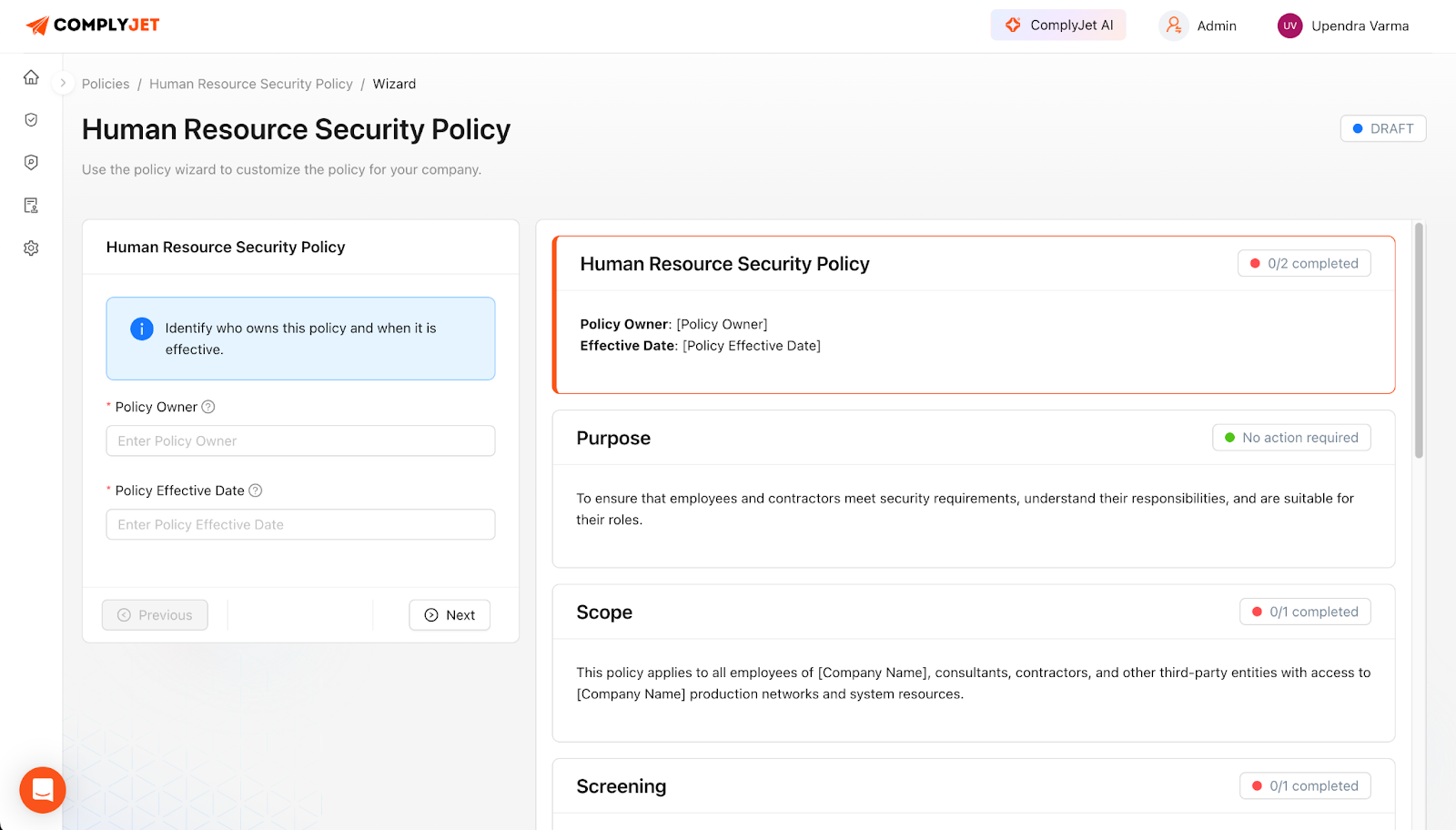Click the DRAFT status badge
This screenshot has width=1456, height=830.
1383,128
